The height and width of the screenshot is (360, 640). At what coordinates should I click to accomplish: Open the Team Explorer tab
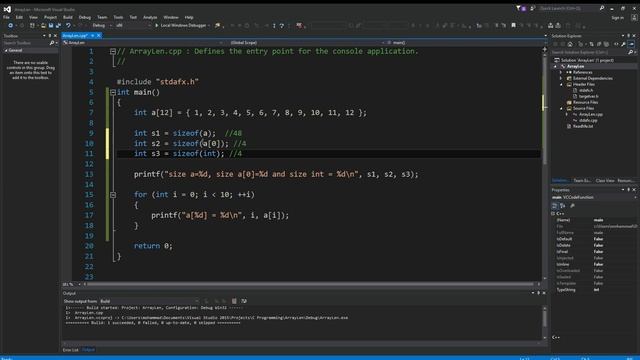click(582, 180)
